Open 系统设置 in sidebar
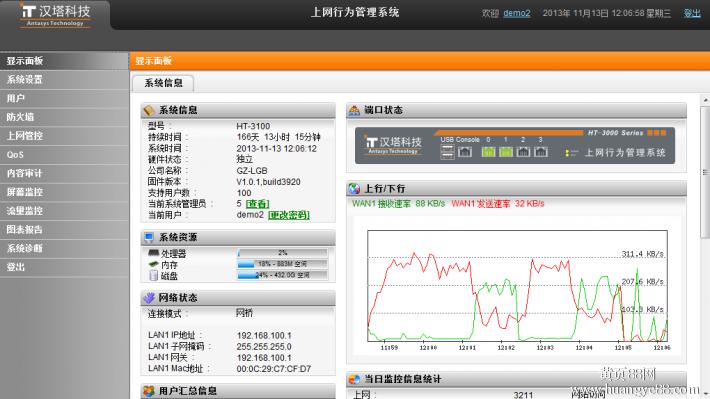Viewport: 710px width, 399px height. [x=64, y=80]
